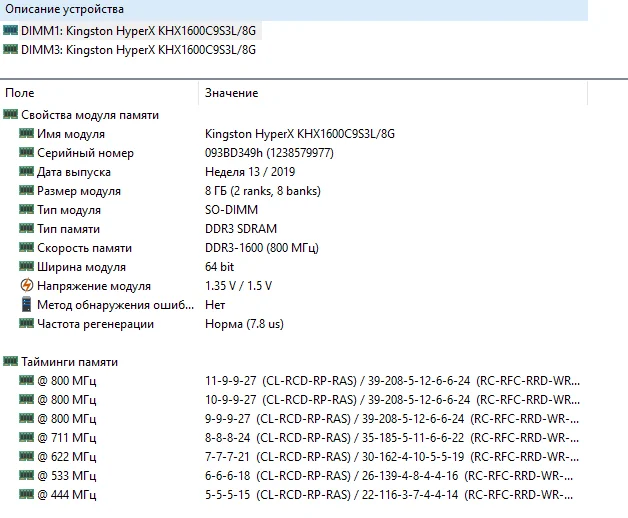Select value 1.35 V / 1.5 V
This screenshot has height=518, width=628.
pos(238,286)
